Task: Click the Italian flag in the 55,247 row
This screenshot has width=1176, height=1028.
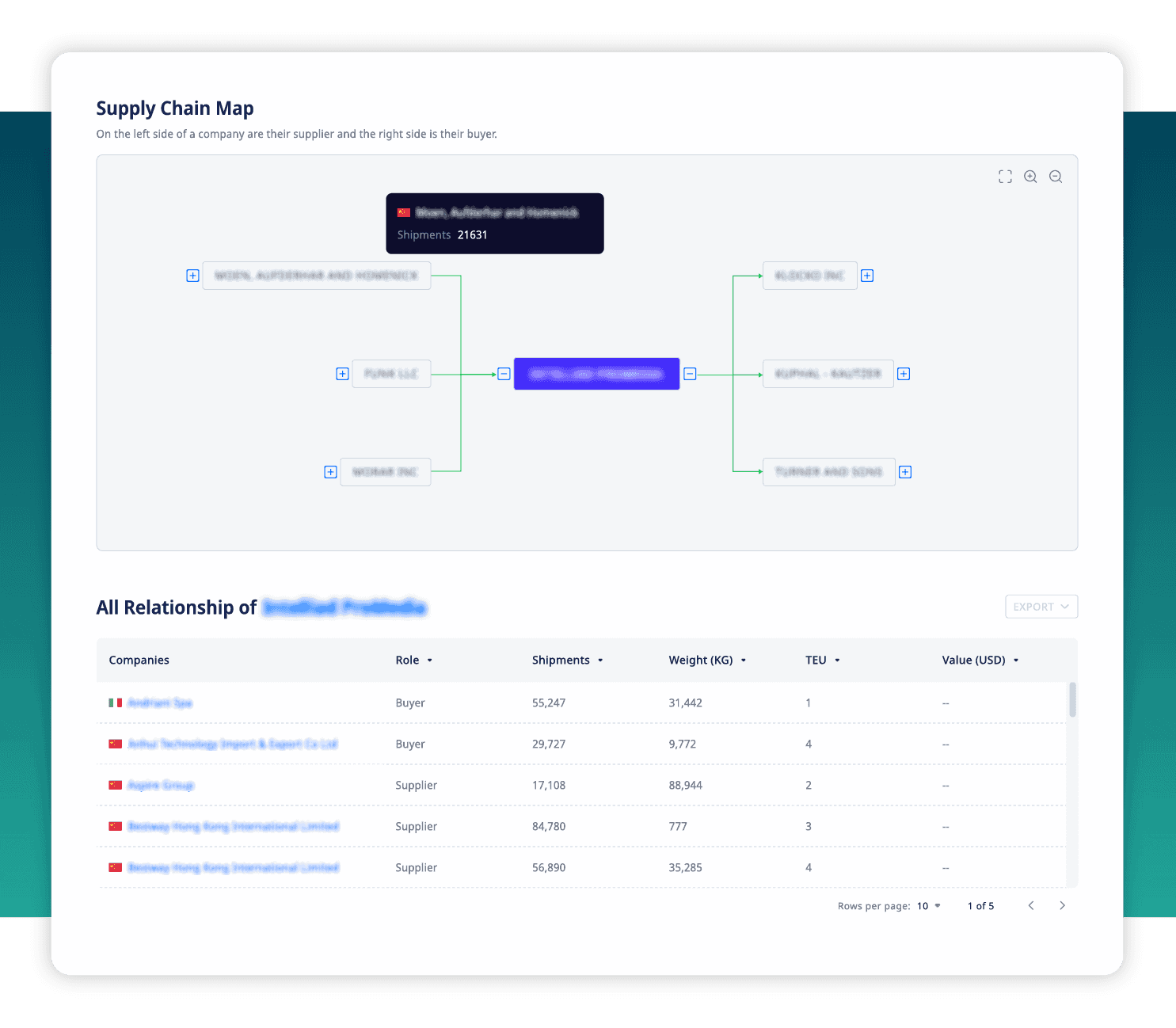Action: [115, 702]
